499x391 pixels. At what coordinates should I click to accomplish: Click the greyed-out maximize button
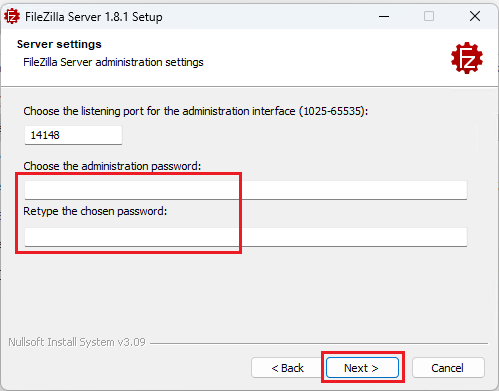429,16
